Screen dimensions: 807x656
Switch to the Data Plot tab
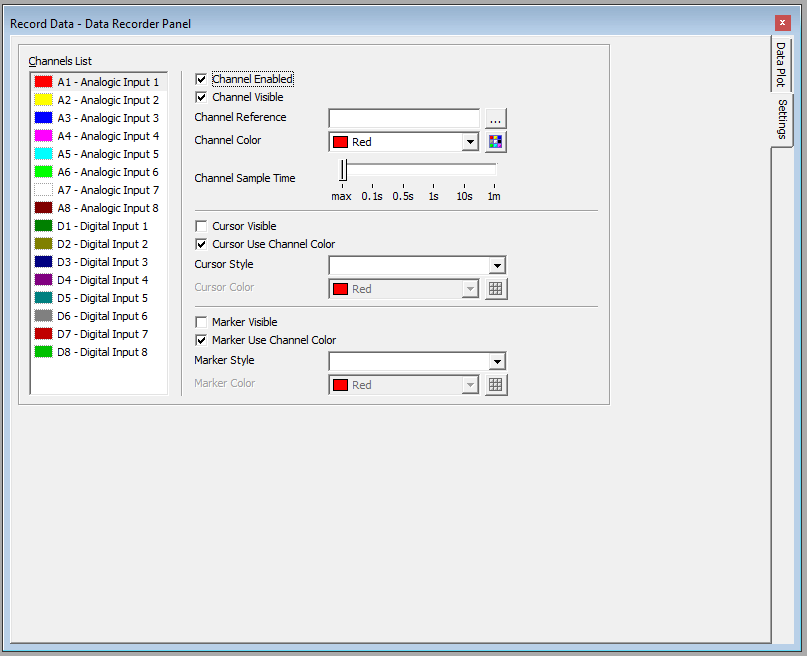pos(782,65)
